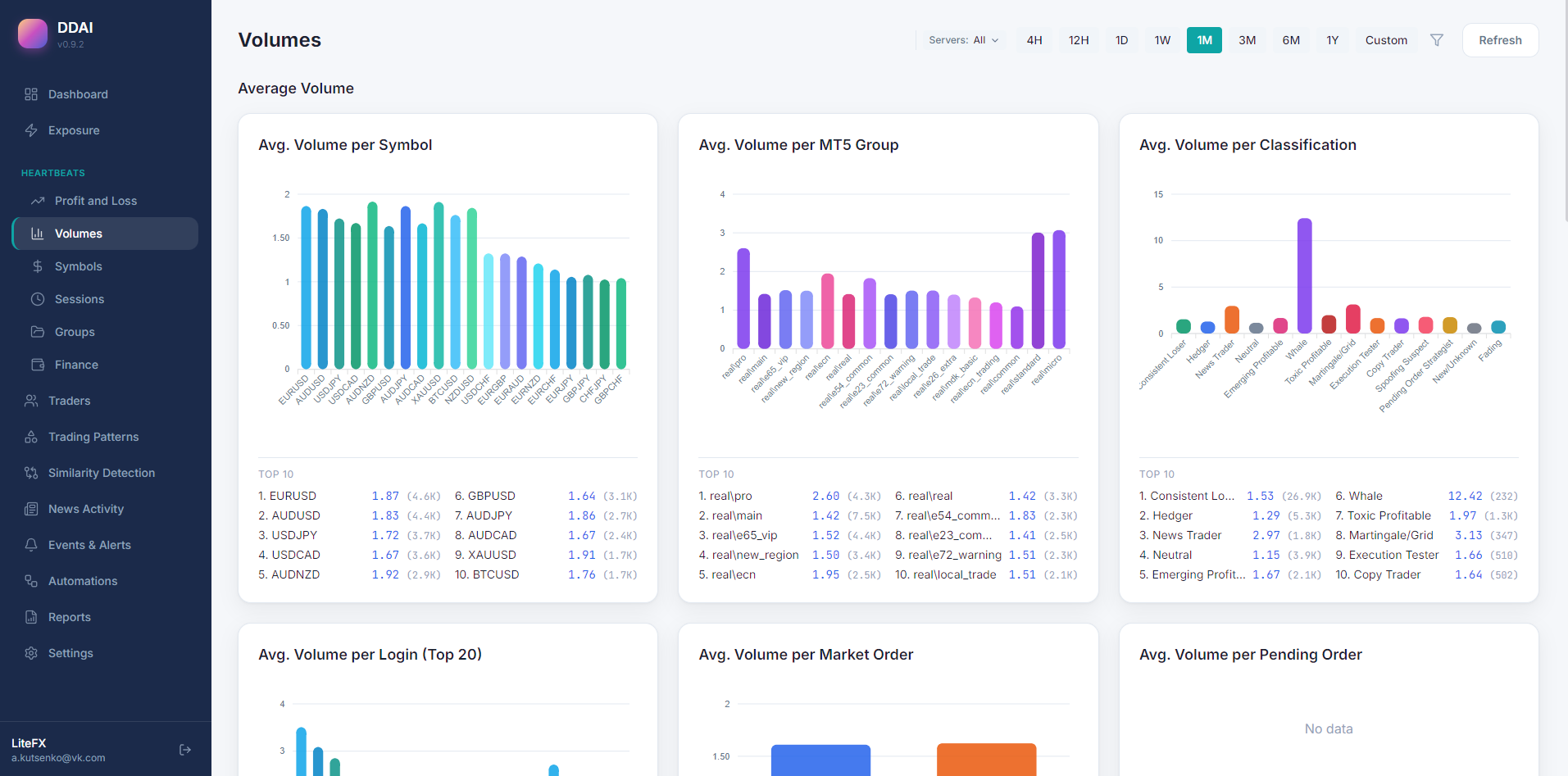The height and width of the screenshot is (776, 1568).
Task: Click the Automations icon in sidebar
Action: click(31, 581)
